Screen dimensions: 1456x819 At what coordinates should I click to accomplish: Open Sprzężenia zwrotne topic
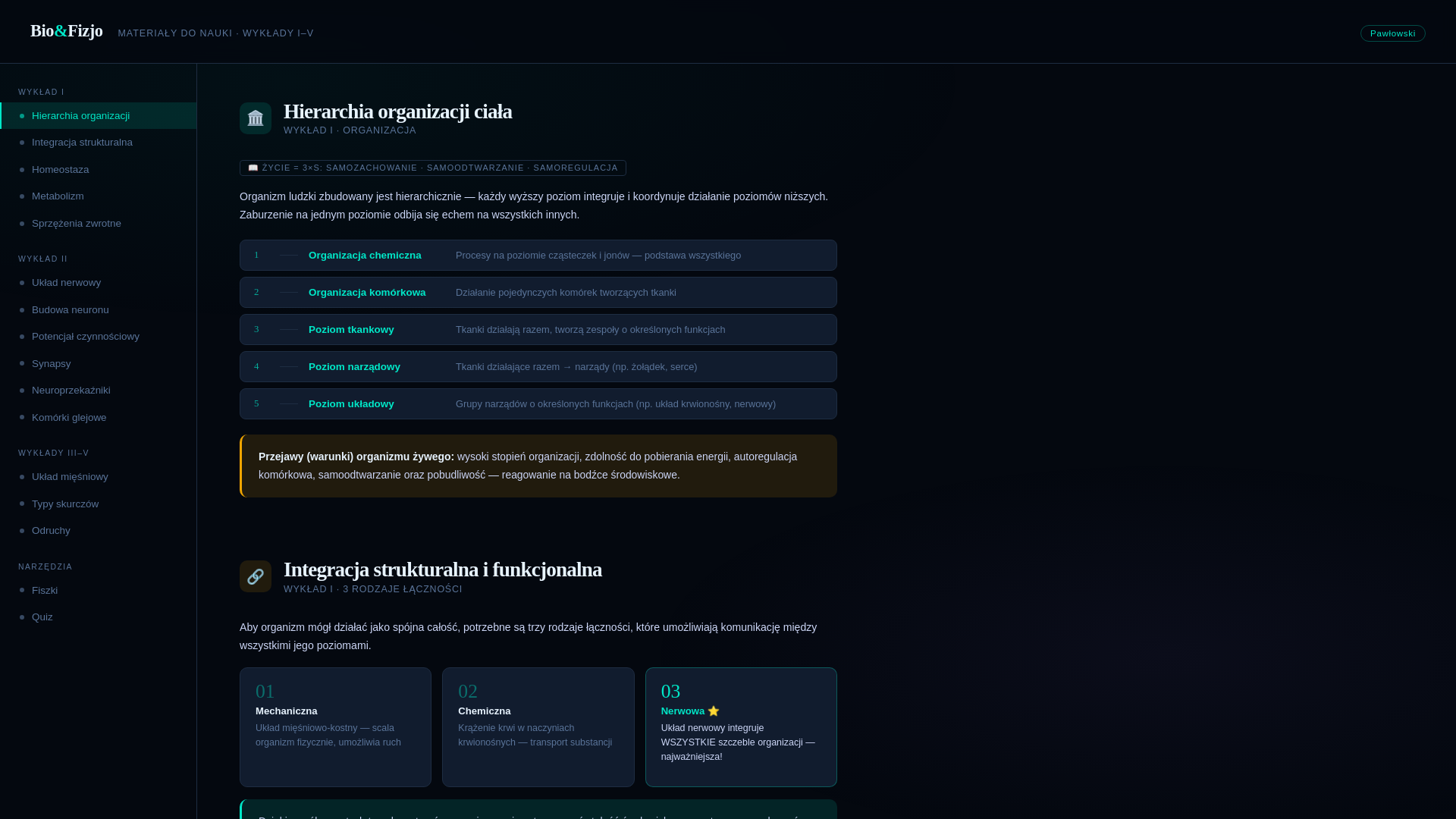point(99,224)
